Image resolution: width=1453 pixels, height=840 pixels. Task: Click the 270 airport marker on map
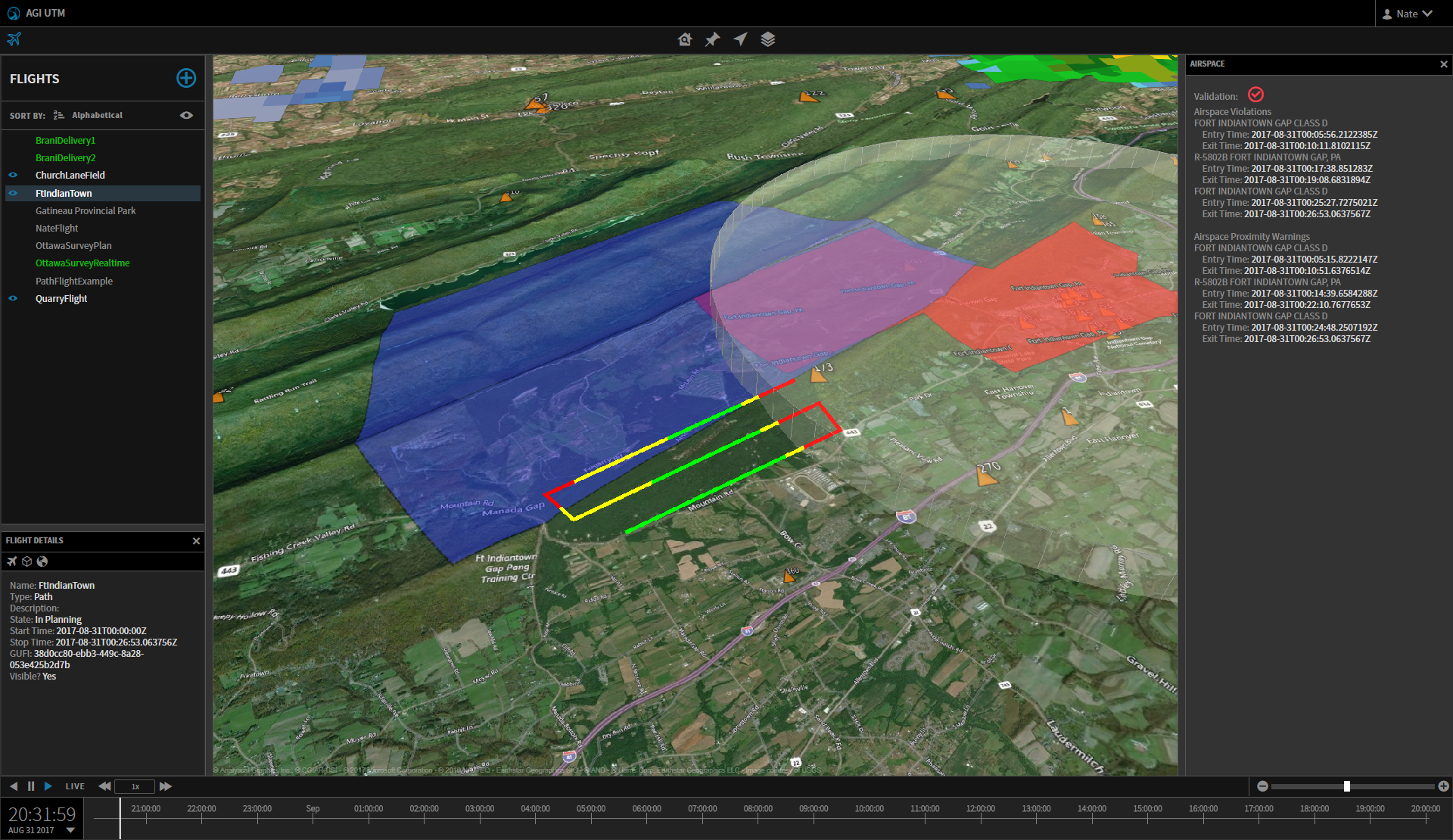pos(987,474)
